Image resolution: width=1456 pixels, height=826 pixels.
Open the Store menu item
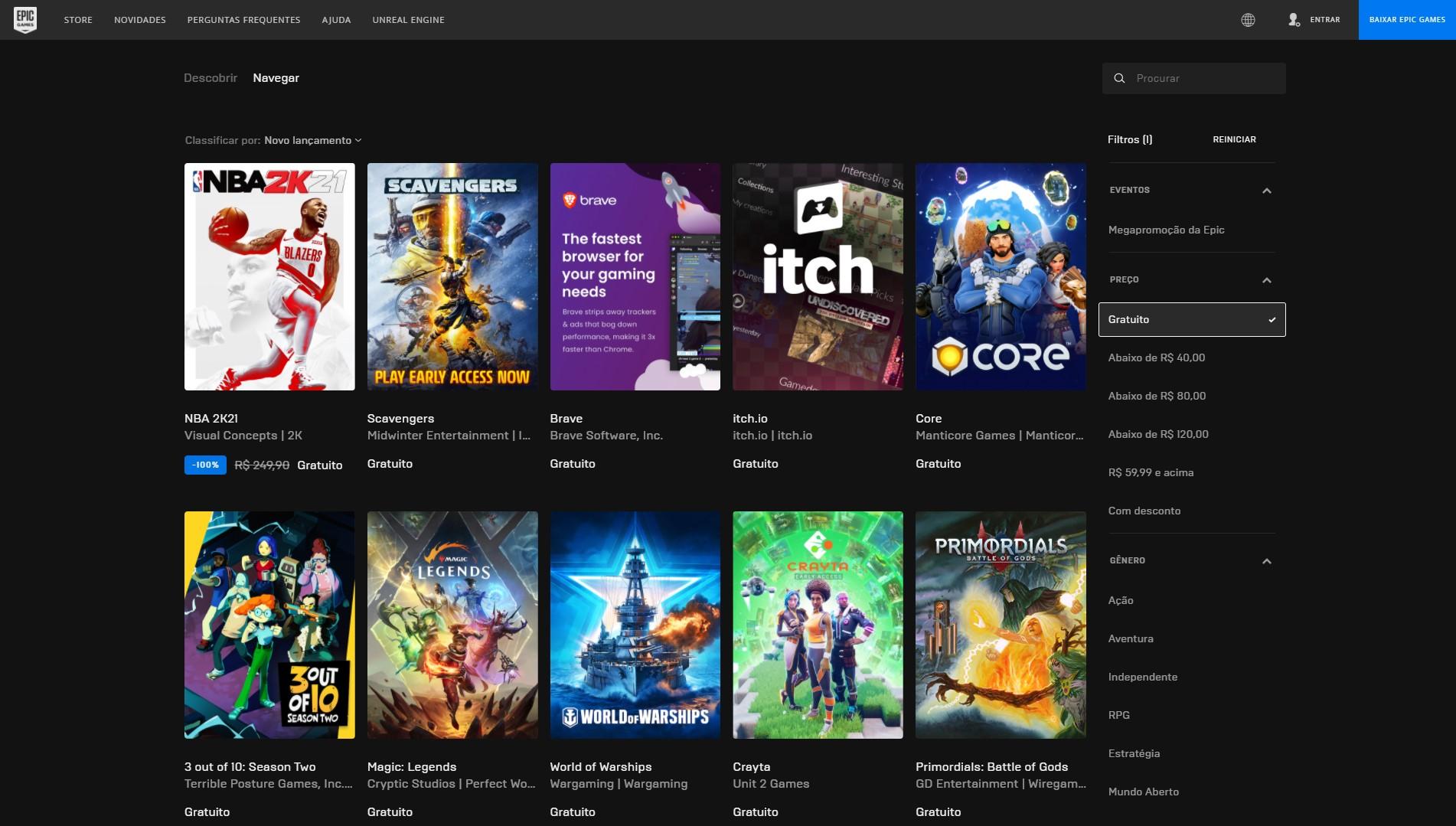click(78, 20)
